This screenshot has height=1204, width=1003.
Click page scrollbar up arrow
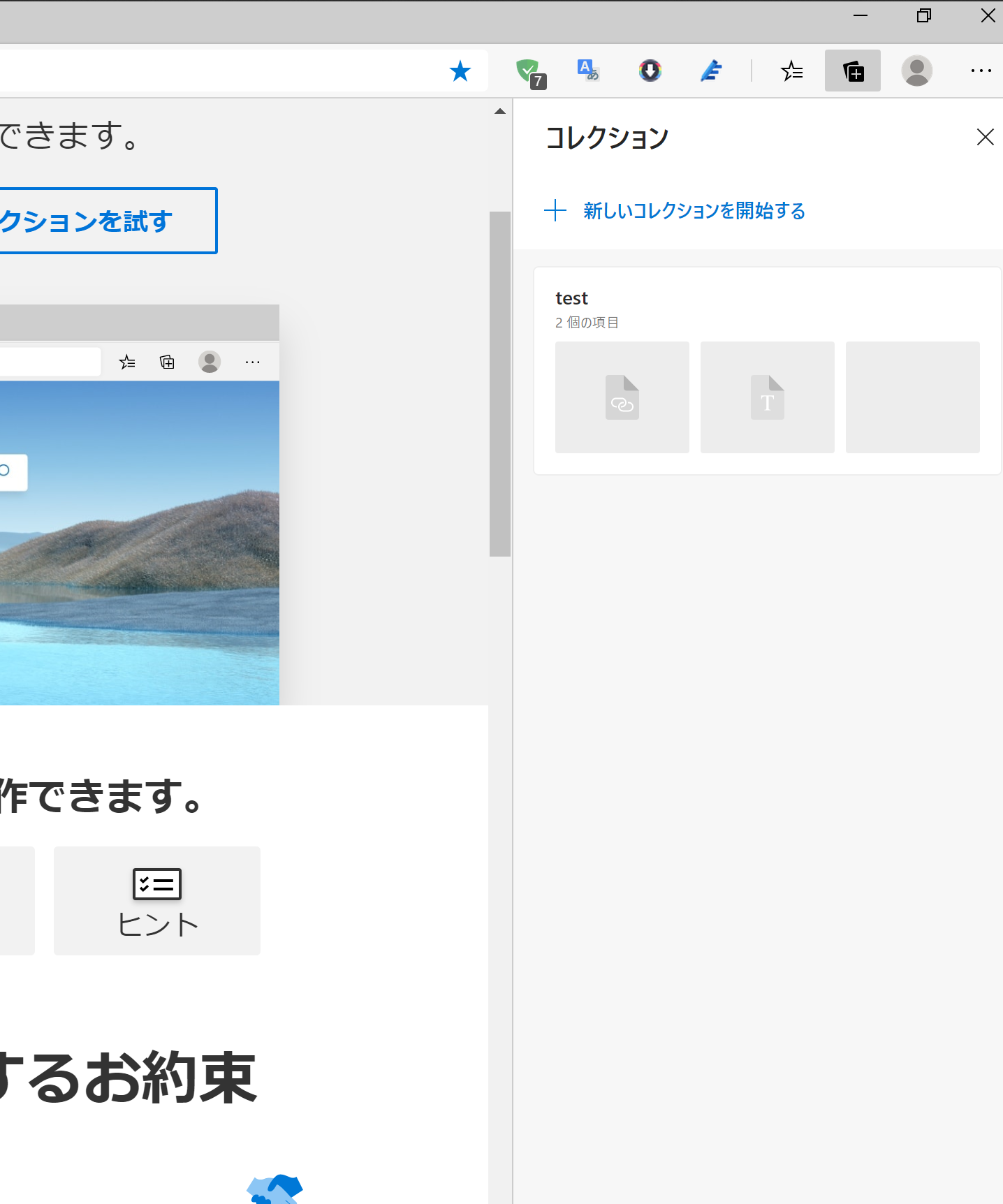pyautogui.click(x=500, y=111)
